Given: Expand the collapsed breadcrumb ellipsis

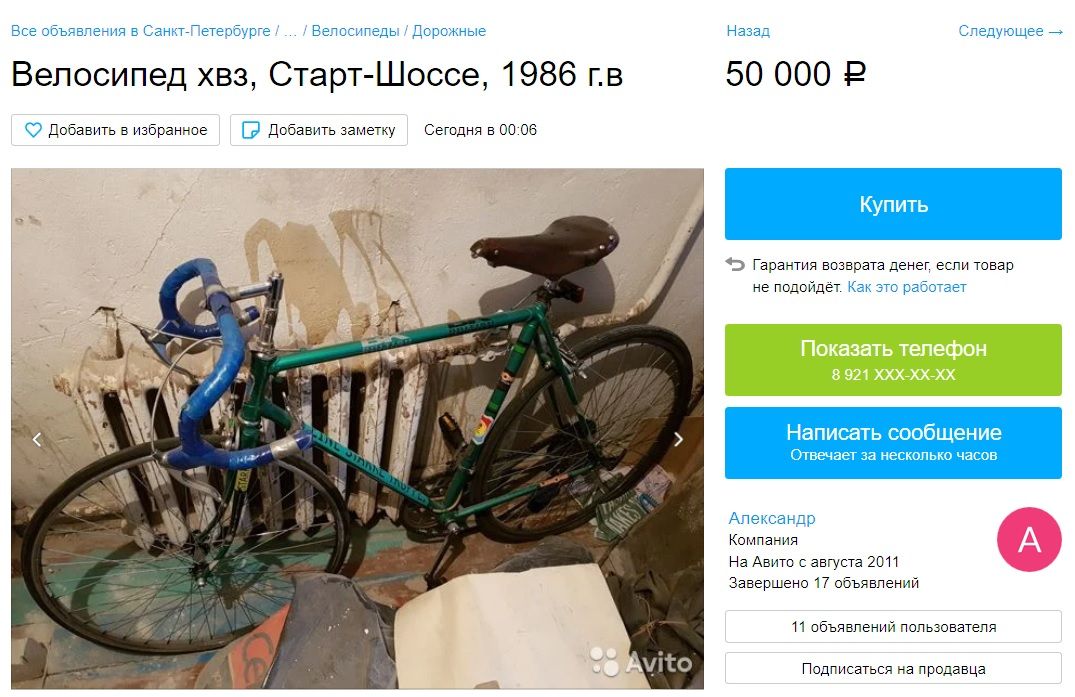Looking at the screenshot, I should tap(290, 32).
